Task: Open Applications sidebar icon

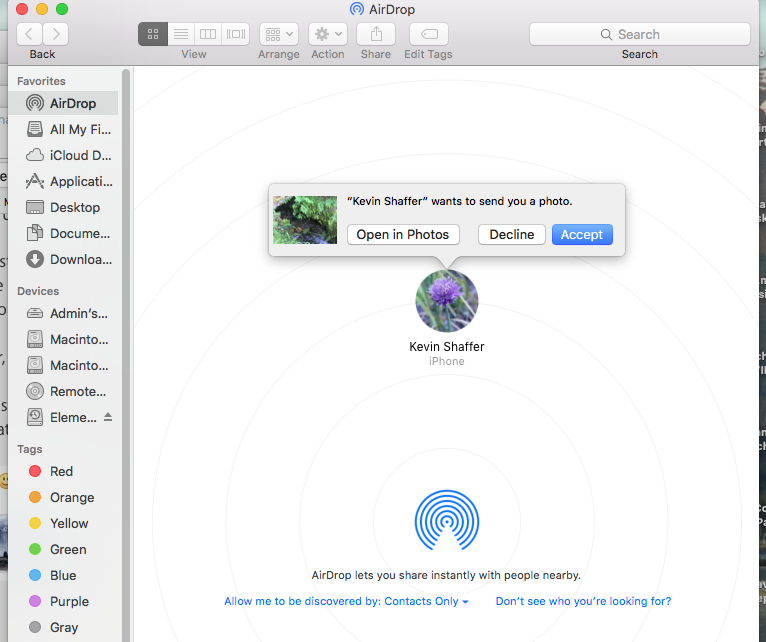Action: pos(35,181)
